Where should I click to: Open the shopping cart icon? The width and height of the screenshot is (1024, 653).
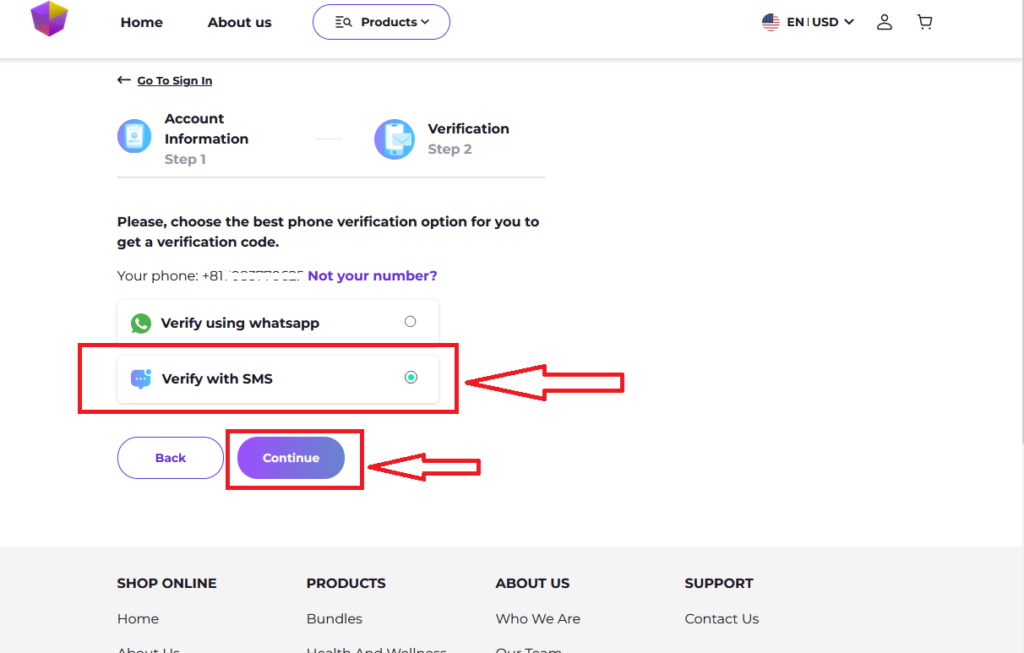click(924, 22)
